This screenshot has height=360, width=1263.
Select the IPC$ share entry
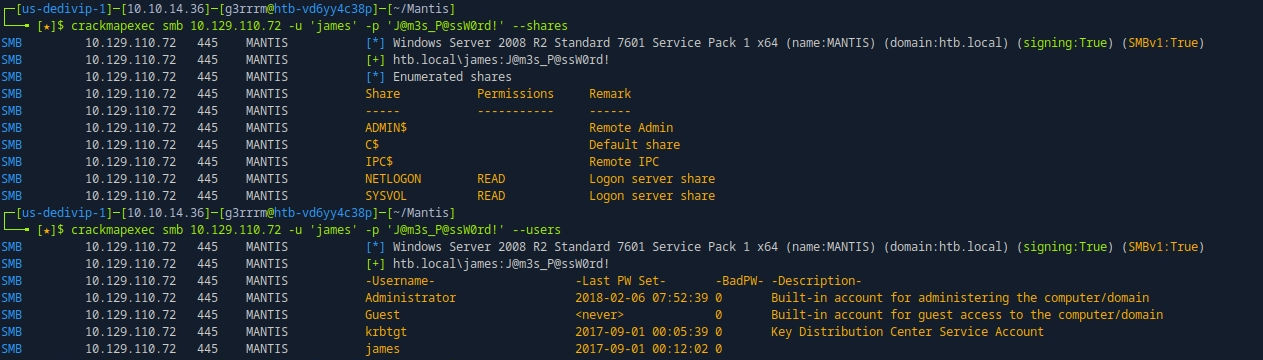tap(379, 162)
